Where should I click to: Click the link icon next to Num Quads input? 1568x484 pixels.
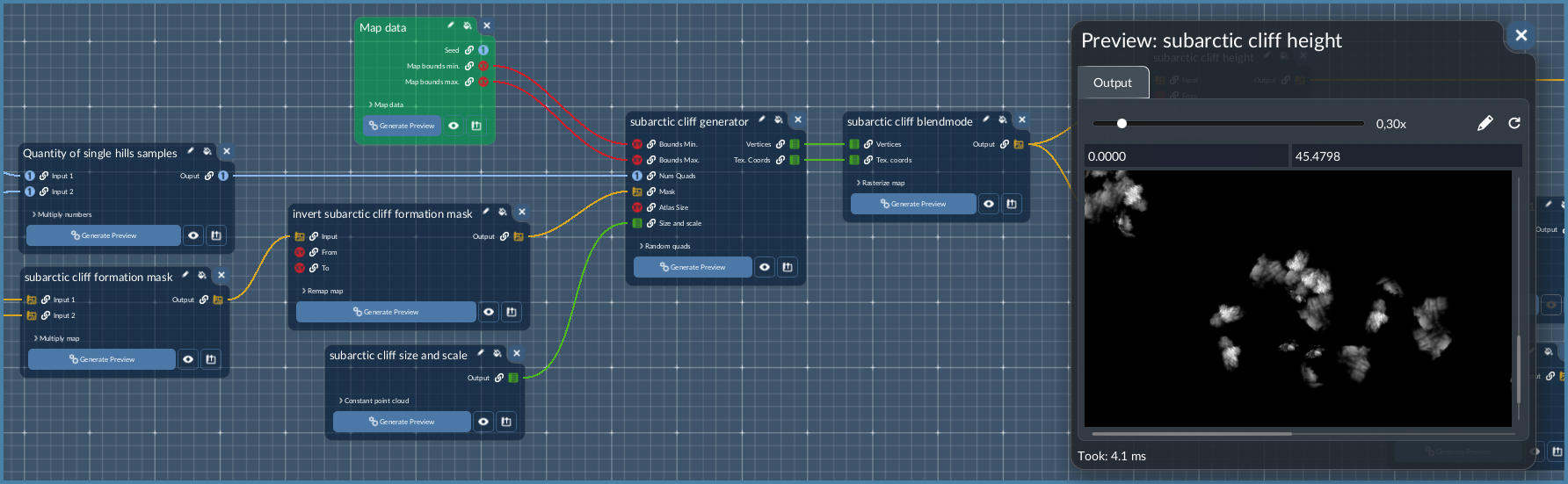tap(651, 176)
